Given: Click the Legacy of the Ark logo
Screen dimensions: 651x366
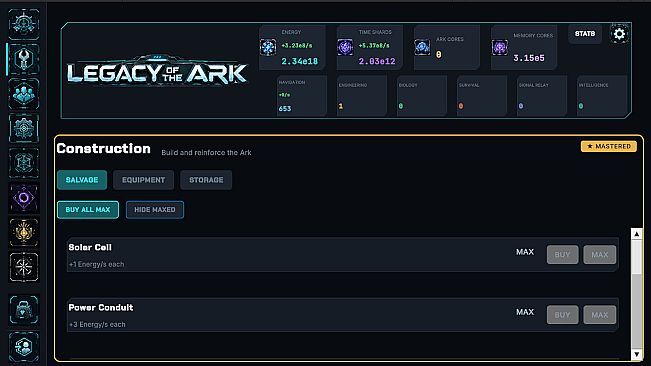Looking at the screenshot, I should tap(157, 71).
